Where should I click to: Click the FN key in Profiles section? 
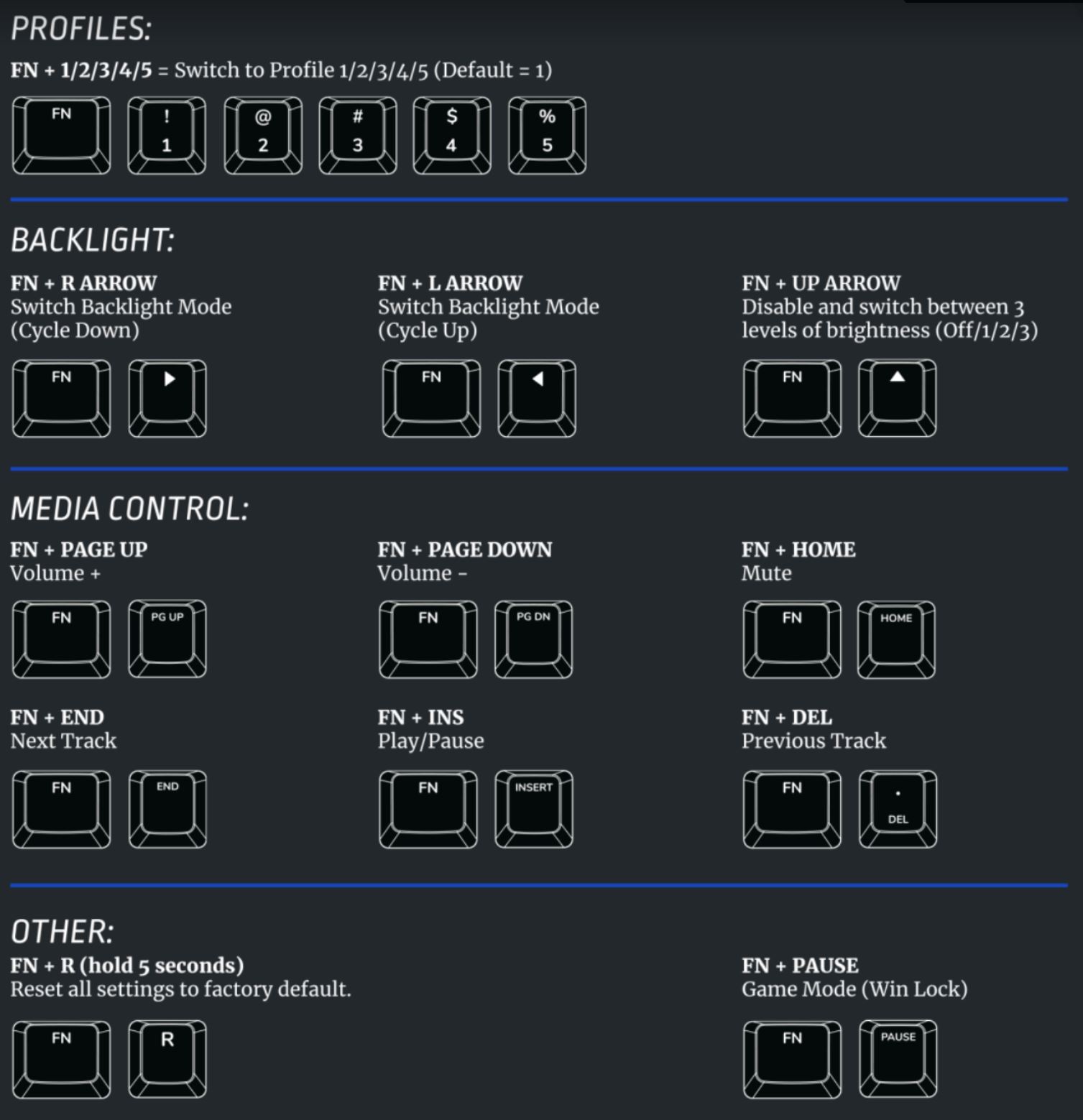click(x=62, y=136)
